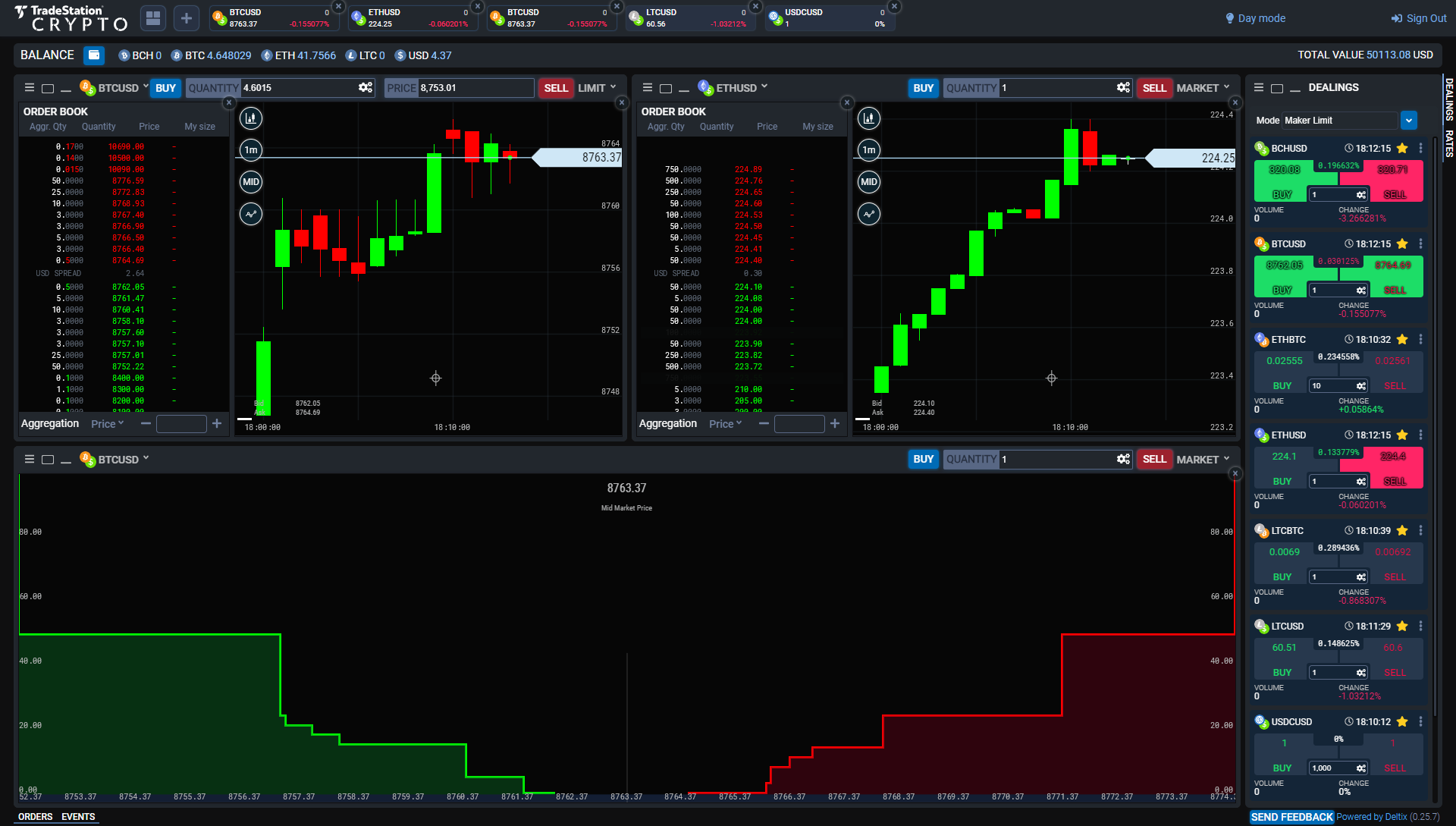1456x826 pixels.
Task: Click the MID price icon on ETHUSD chart
Action: 868,182
